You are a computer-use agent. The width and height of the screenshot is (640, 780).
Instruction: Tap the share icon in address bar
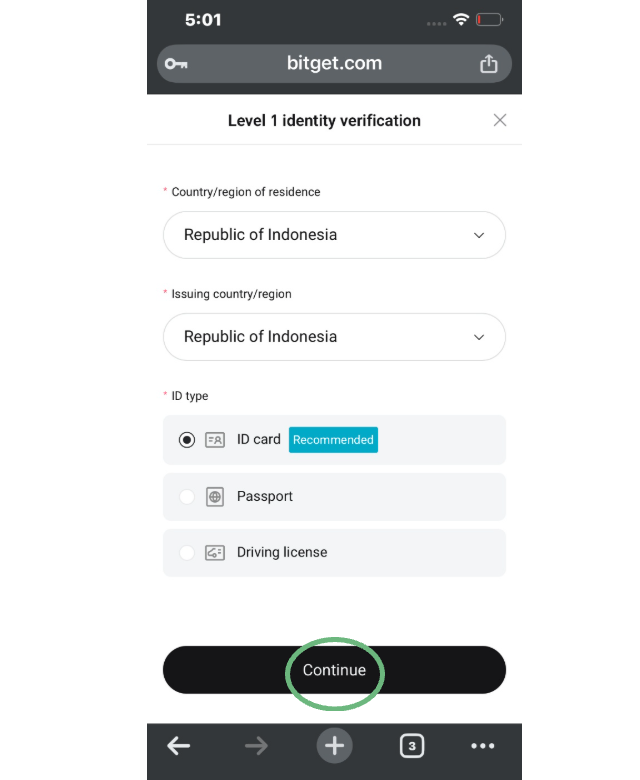pos(488,64)
